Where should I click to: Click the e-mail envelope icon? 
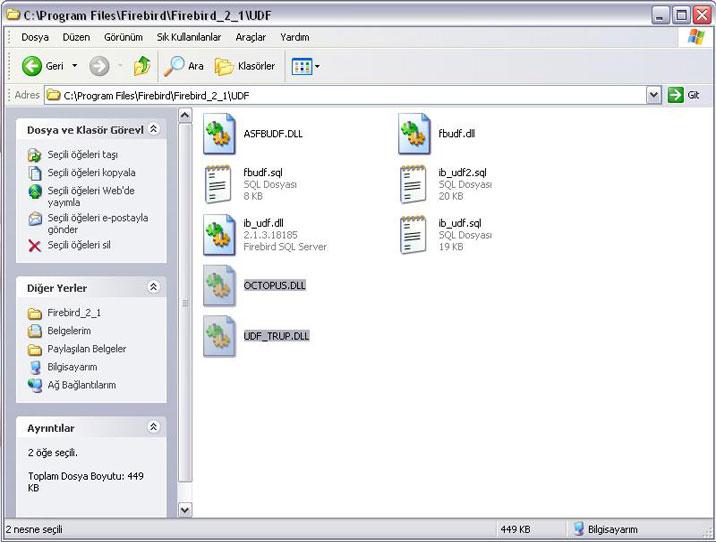(35, 219)
